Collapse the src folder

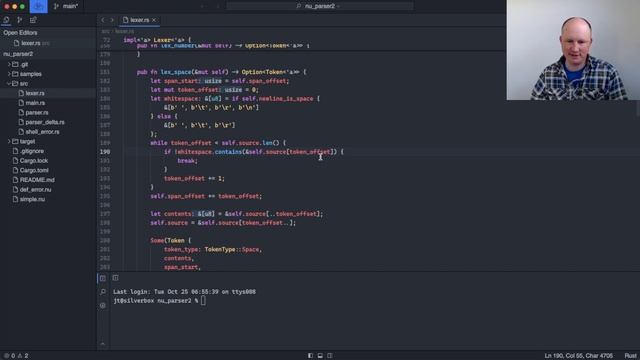[x=9, y=83]
